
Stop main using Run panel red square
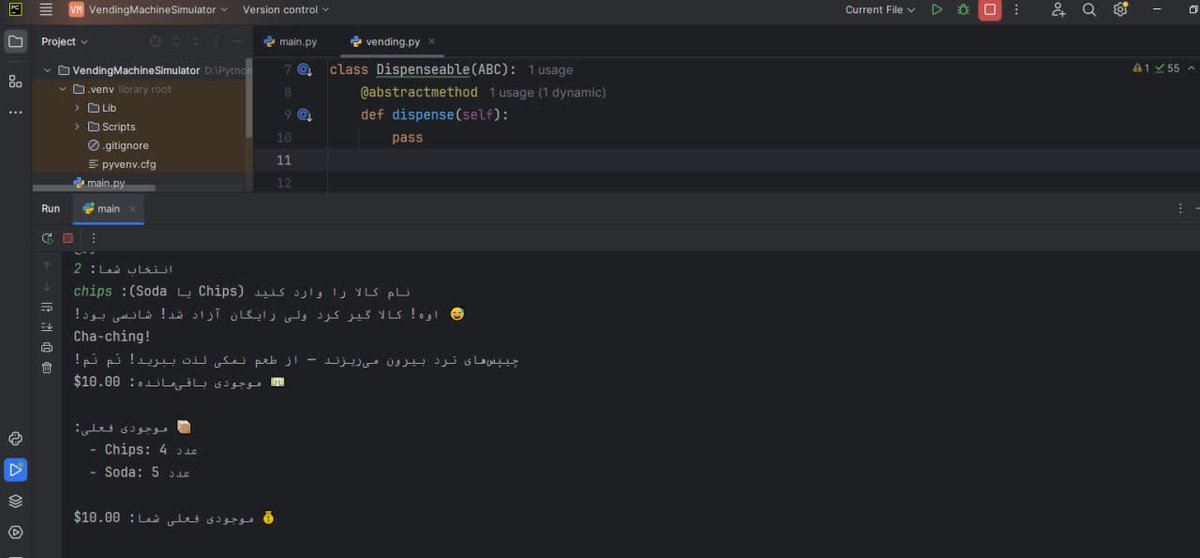click(x=68, y=238)
